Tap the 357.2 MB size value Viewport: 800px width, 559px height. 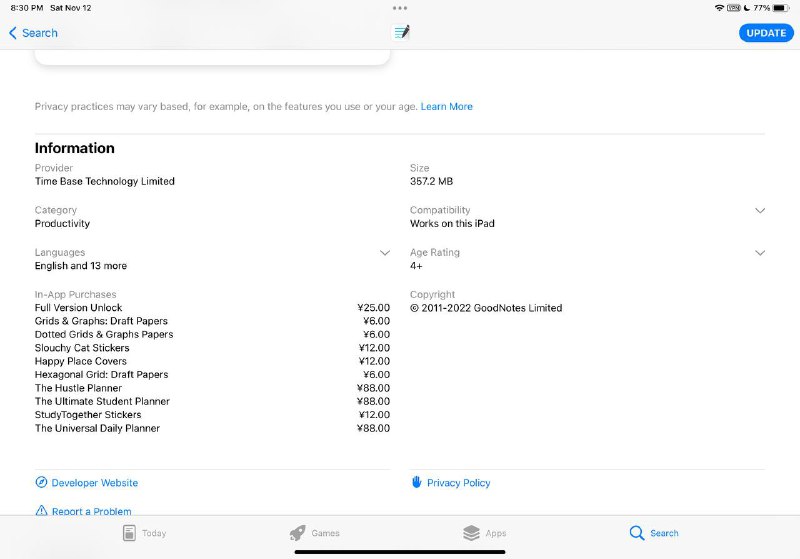[431, 181]
